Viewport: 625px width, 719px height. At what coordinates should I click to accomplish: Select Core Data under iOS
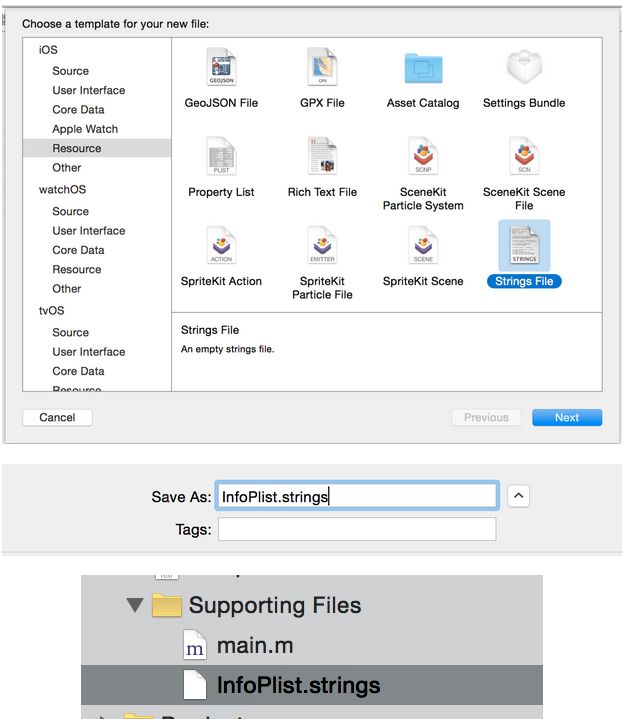[78, 110]
